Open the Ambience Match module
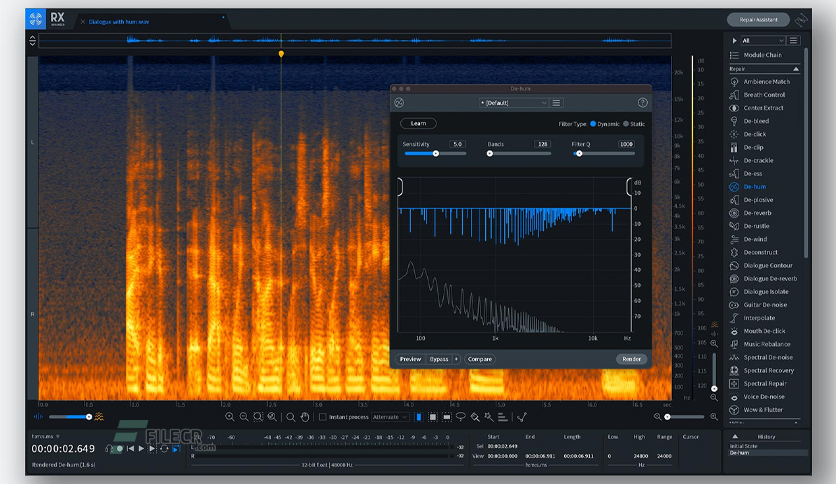The image size is (836, 484). point(759,82)
